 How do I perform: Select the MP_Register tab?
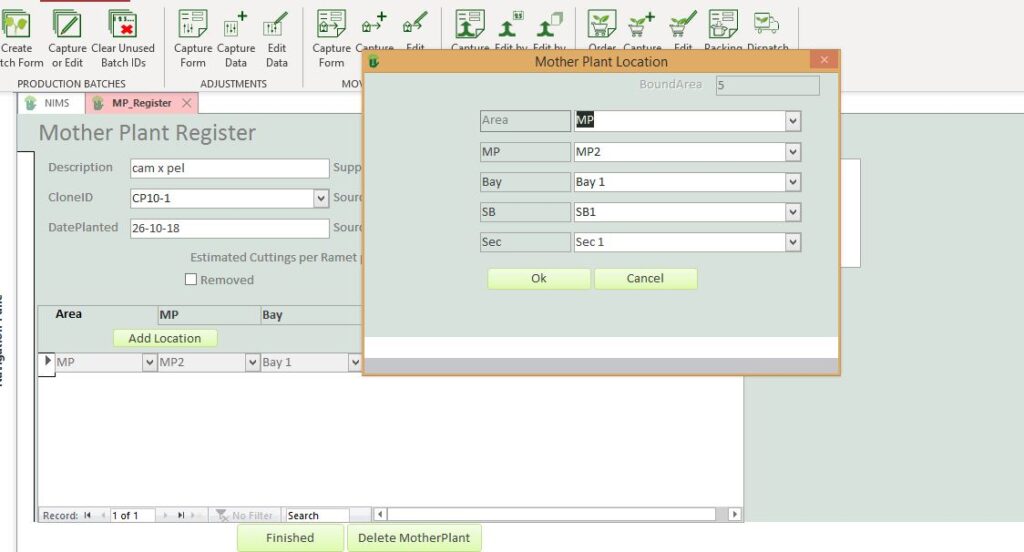tap(140, 103)
